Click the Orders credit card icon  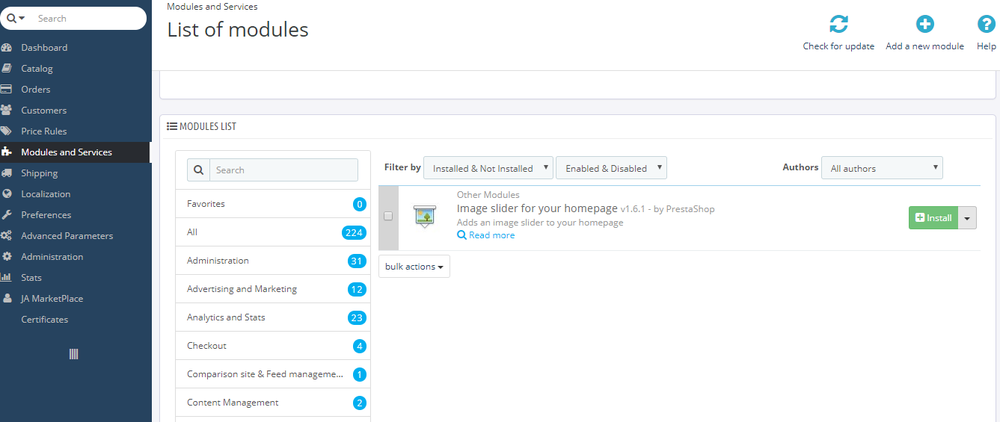pos(6,89)
